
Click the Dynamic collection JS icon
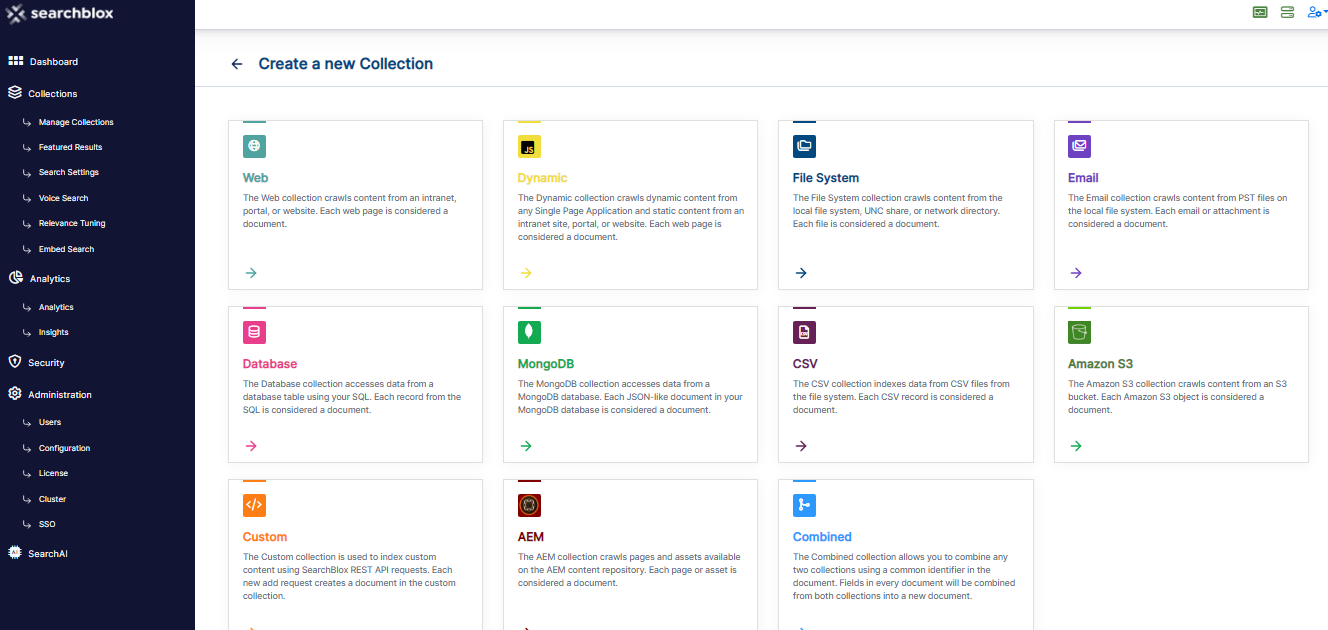(x=529, y=146)
